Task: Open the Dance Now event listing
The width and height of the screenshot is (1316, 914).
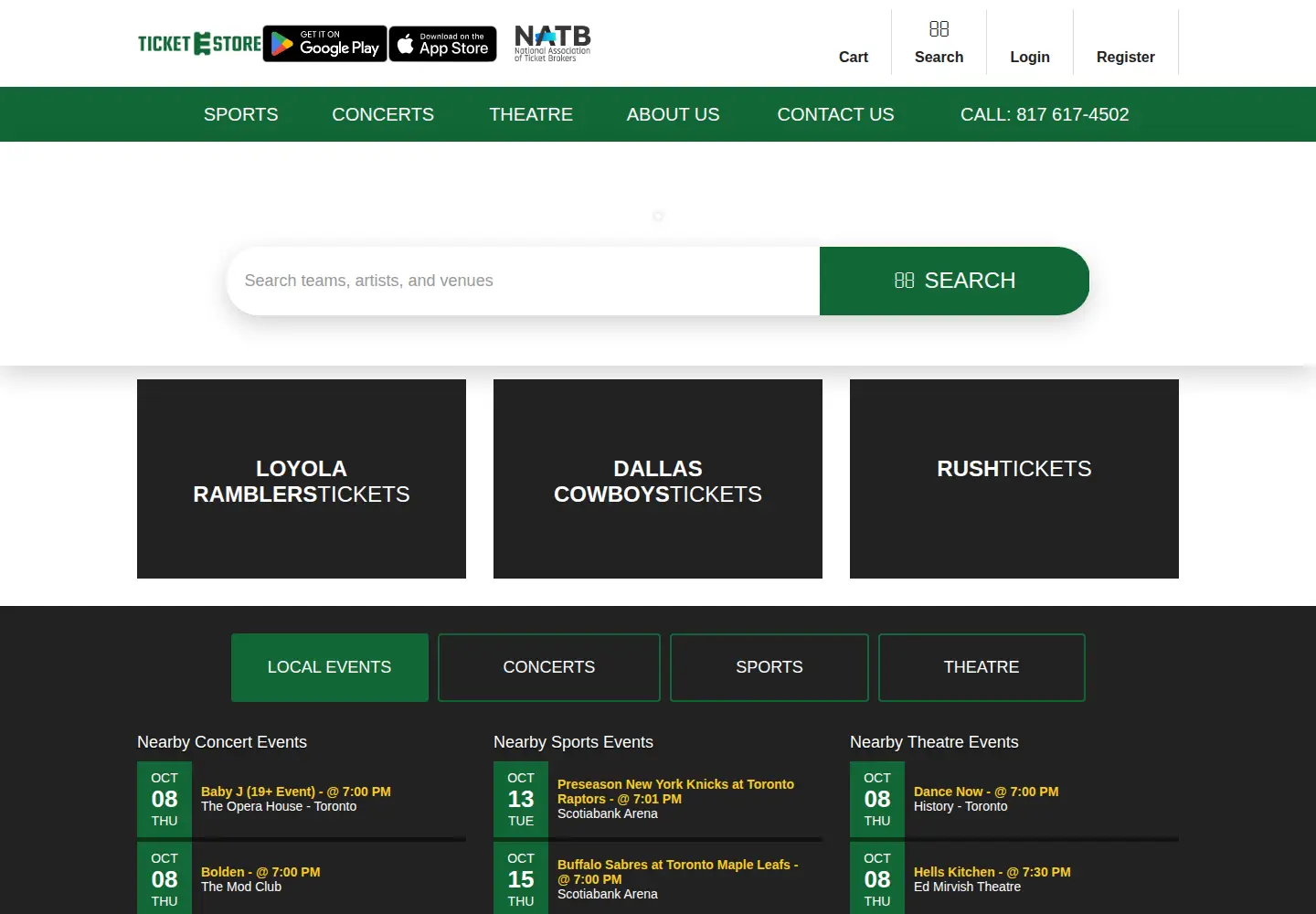Action: [x=986, y=792]
